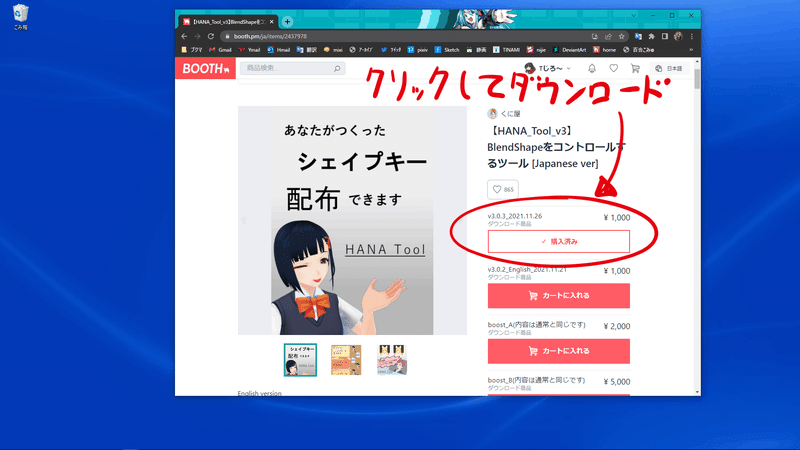Screen dimensions: 800x450
Task: Click the search magnifier icon on BOOTH
Action: click(x=337, y=68)
